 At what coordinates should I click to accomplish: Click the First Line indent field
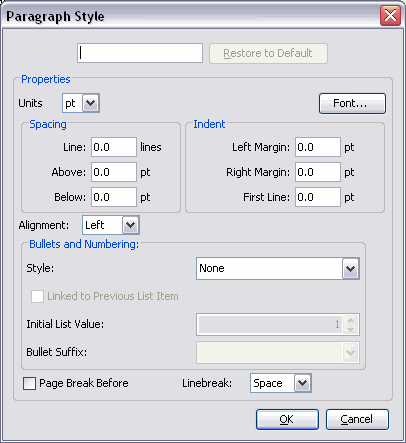318,197
